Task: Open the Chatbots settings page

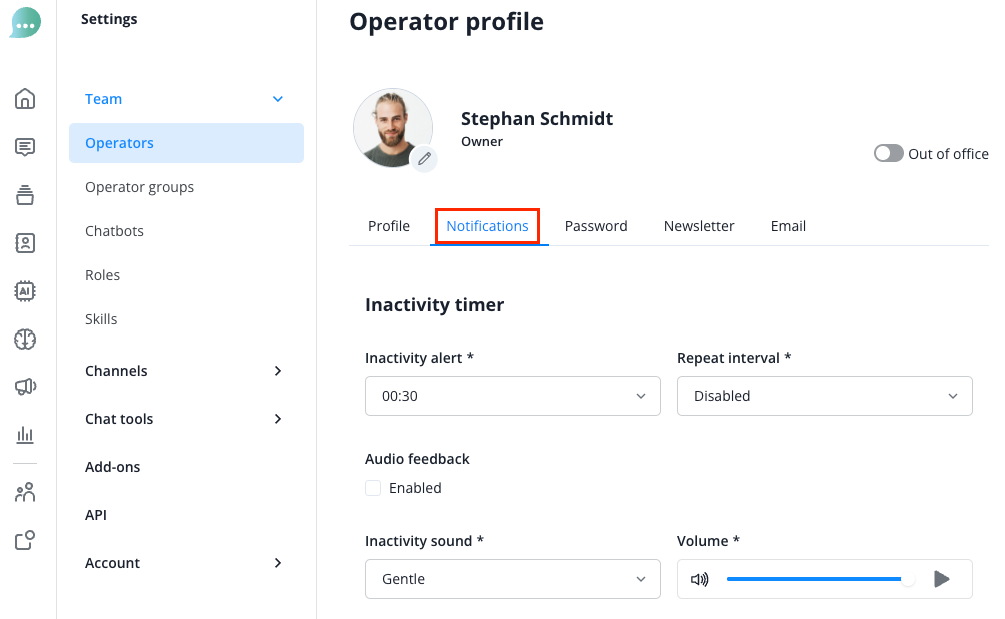Action: [114, 231]
